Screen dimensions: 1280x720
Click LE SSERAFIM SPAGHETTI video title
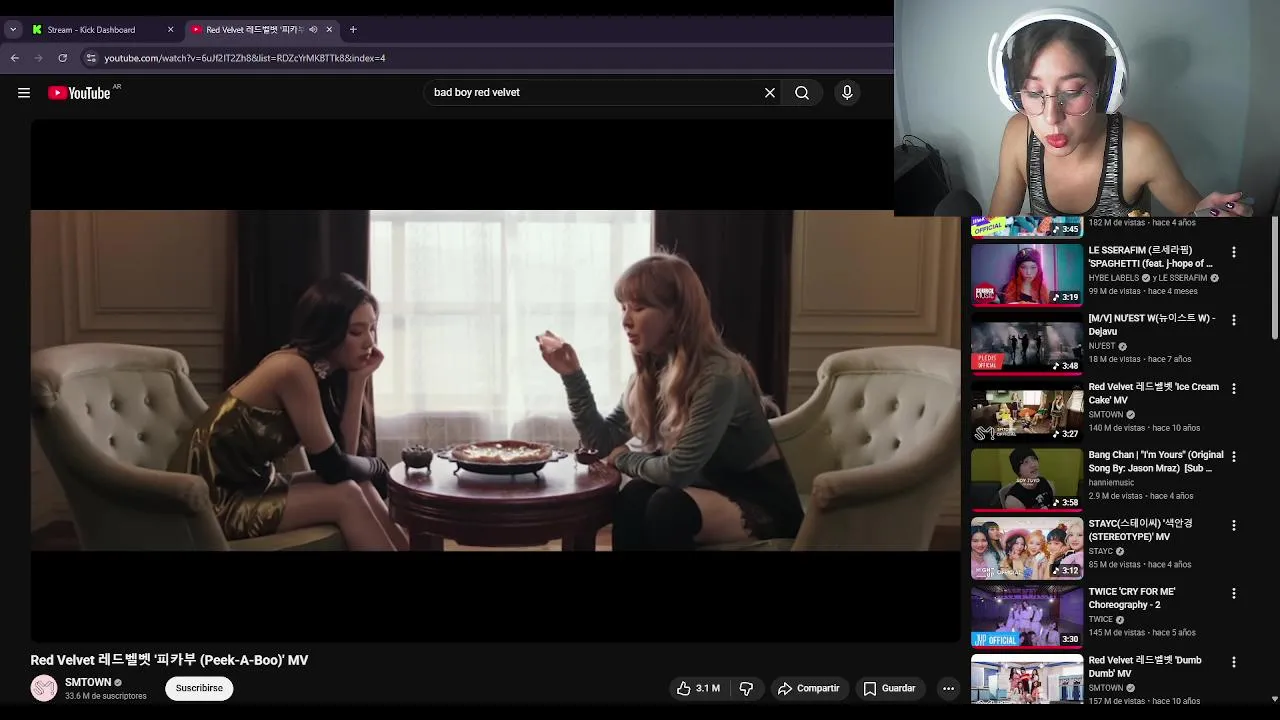(1151, 257)
